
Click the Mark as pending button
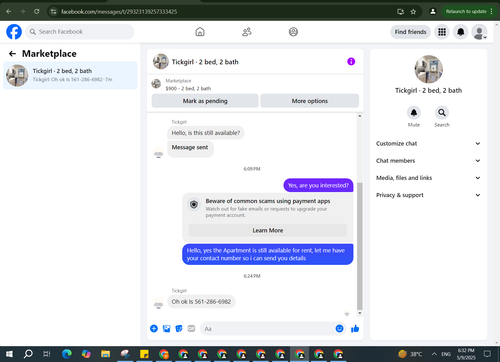click(205, 101)
